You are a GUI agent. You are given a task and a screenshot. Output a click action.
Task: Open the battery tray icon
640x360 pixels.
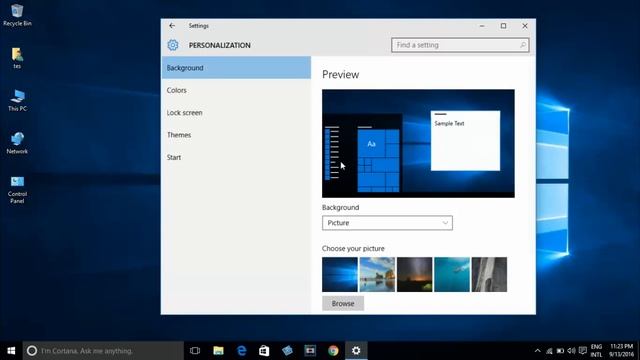tap(560, 351)
